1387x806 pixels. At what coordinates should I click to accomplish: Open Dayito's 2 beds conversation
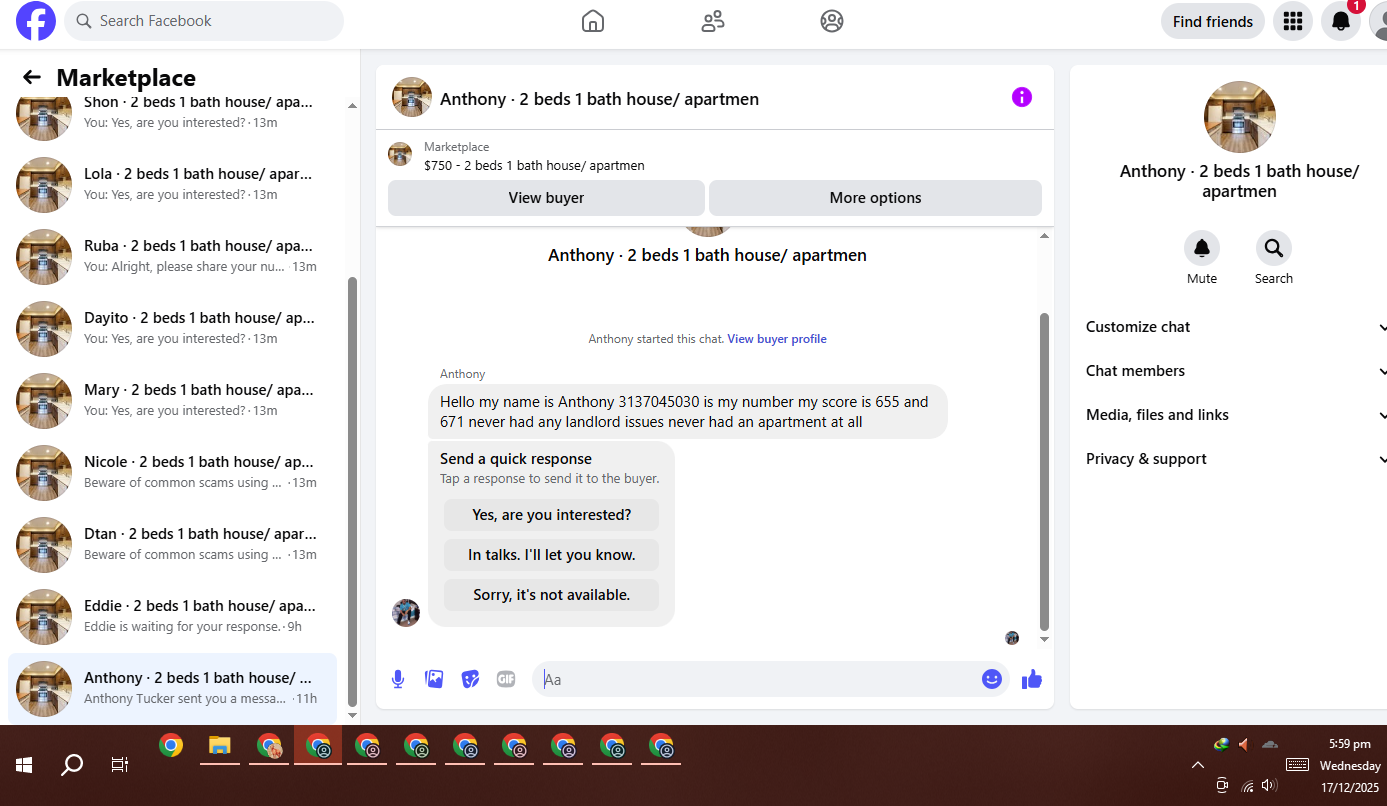coord(172,329)
